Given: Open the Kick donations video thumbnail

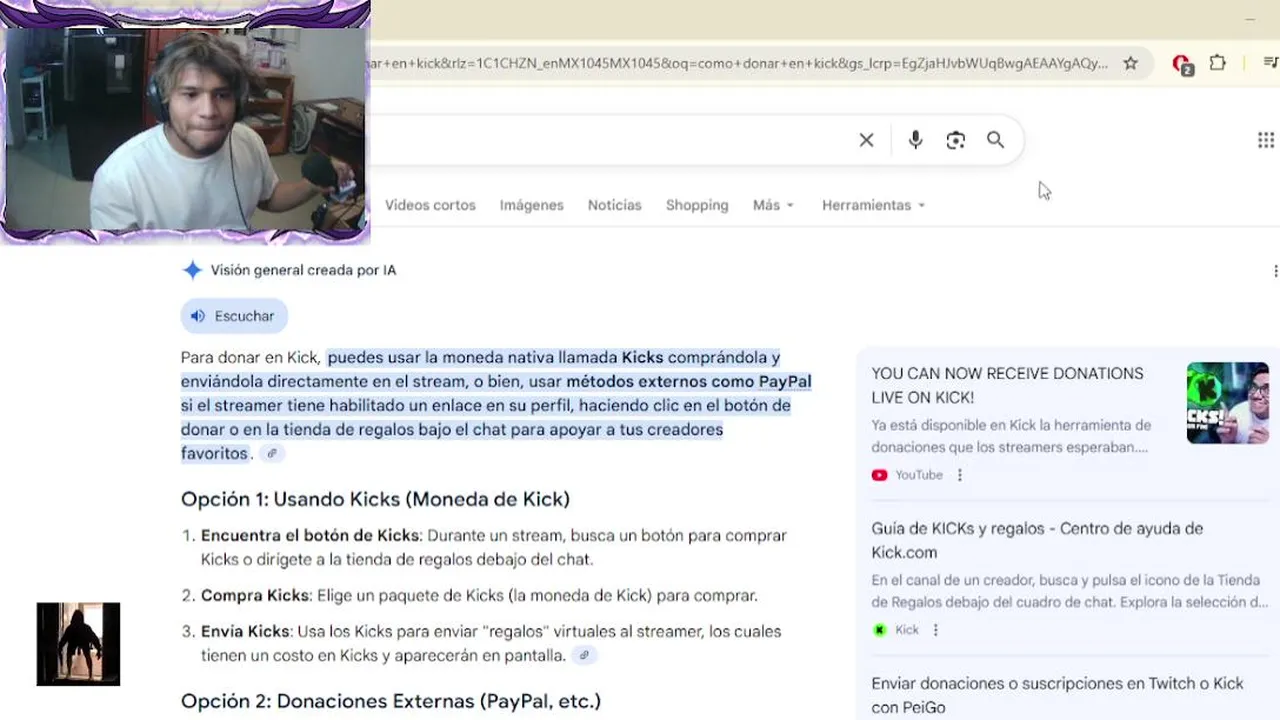Looking at the screenshot, I should [x=1227, y=403].
